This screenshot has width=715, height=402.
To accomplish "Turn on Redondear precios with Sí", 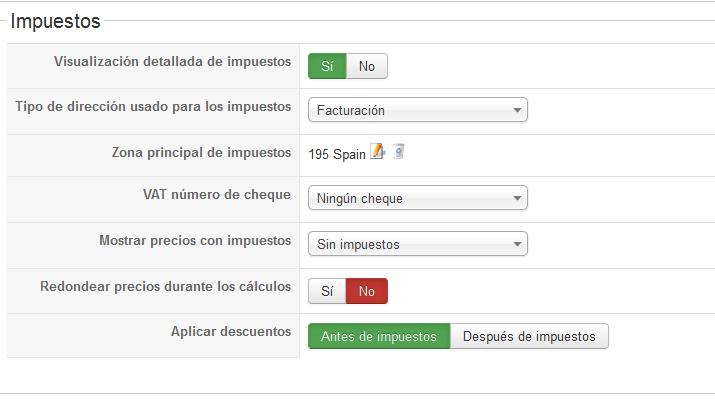I will [x=327, y=291].
